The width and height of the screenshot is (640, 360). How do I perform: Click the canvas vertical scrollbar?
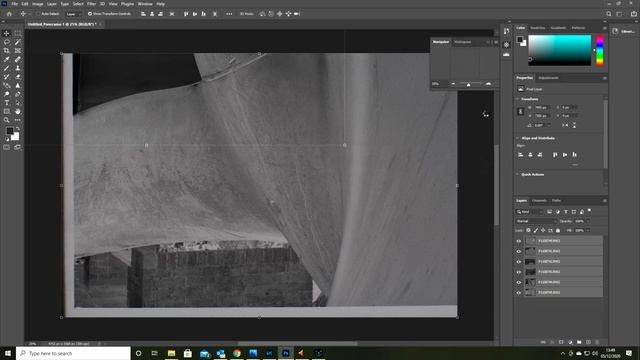[497, 184]
